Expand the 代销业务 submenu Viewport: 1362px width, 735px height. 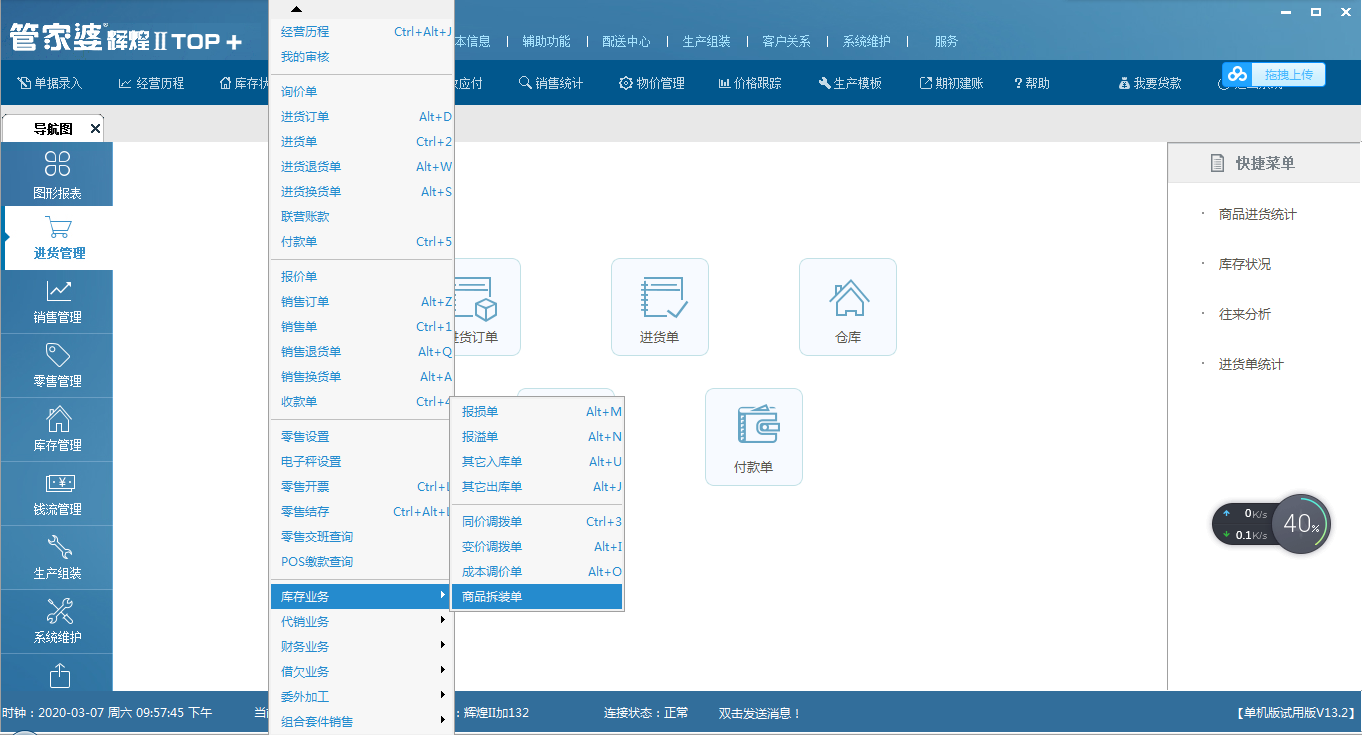pyautogui.click(x=361, y=622)
